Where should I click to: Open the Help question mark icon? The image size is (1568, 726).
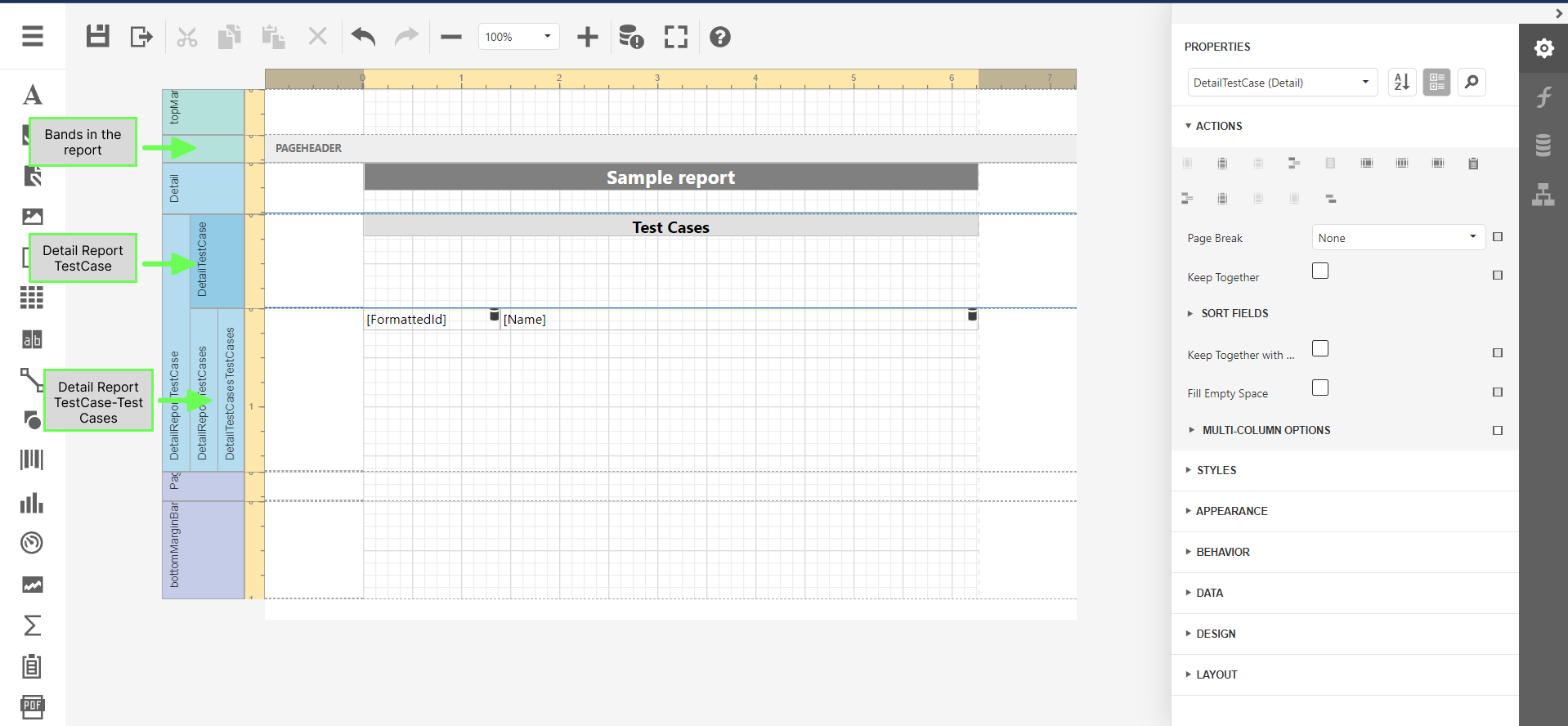point(719,37)
